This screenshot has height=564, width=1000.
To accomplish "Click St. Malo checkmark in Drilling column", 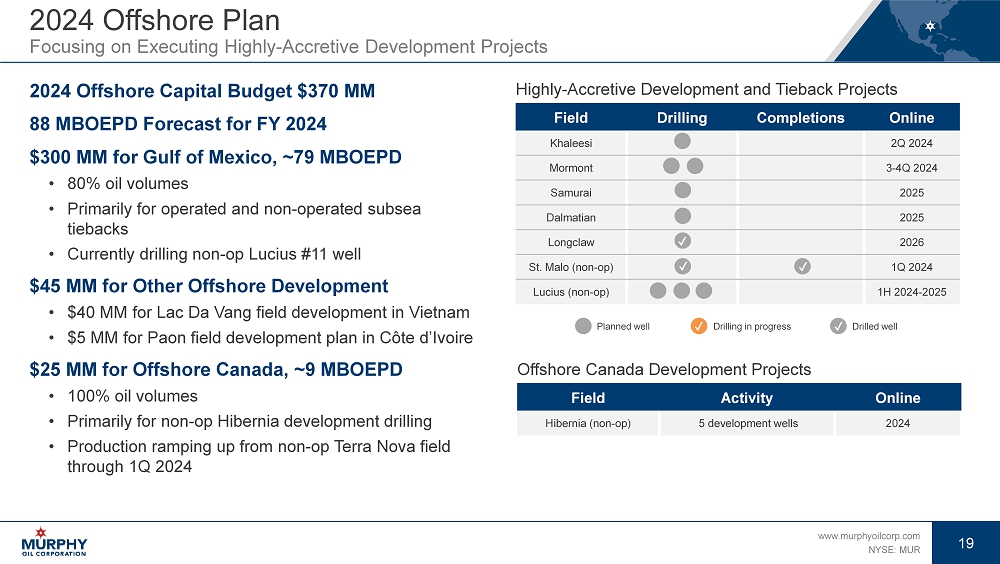I will coord(682,266).
